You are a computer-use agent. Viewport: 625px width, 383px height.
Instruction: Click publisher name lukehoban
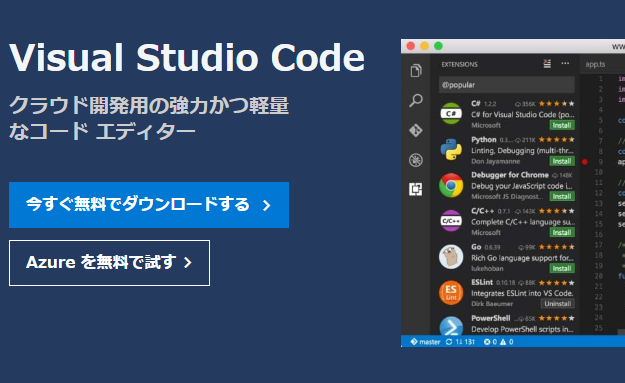click(x=487, y=268)
